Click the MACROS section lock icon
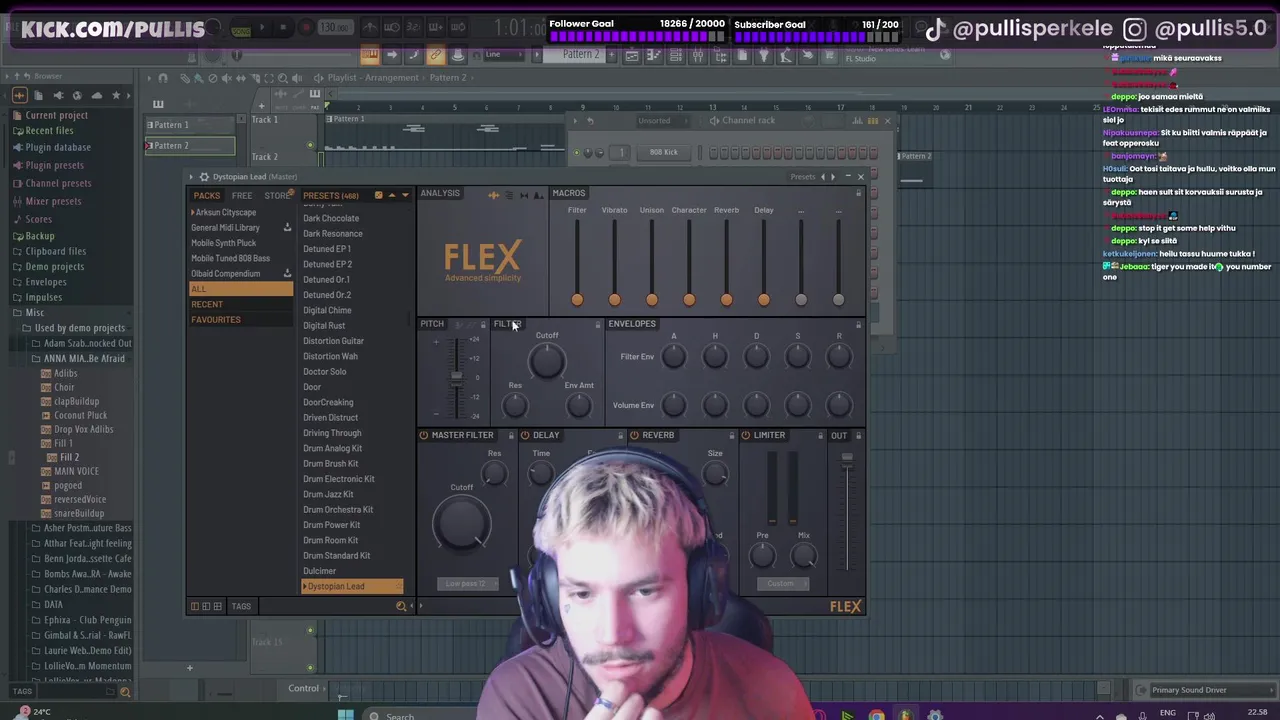The height and width of the screenshot is (720, 1280). pos(859,194)
